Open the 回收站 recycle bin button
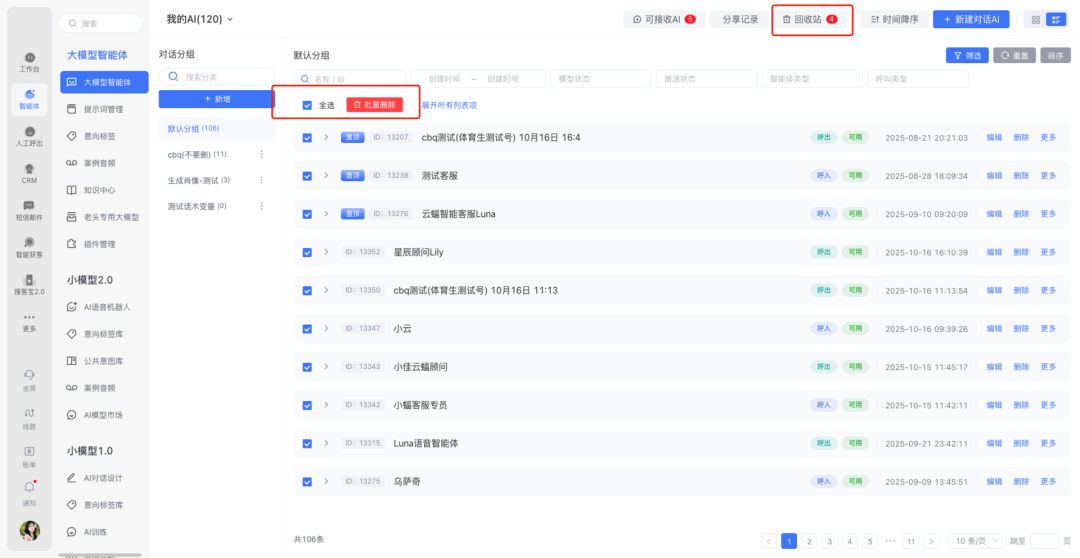 (811, 19)
